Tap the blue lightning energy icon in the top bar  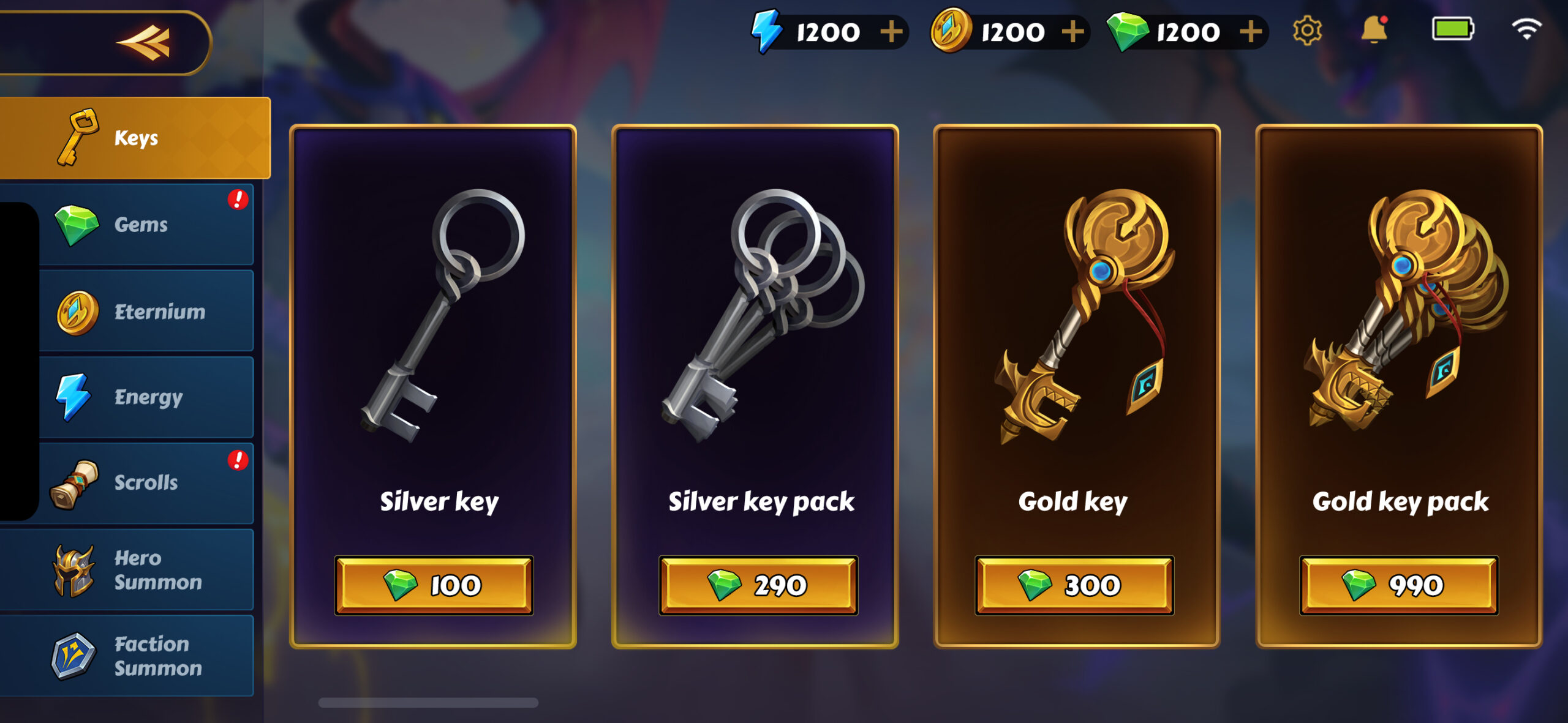click(767, 31)
